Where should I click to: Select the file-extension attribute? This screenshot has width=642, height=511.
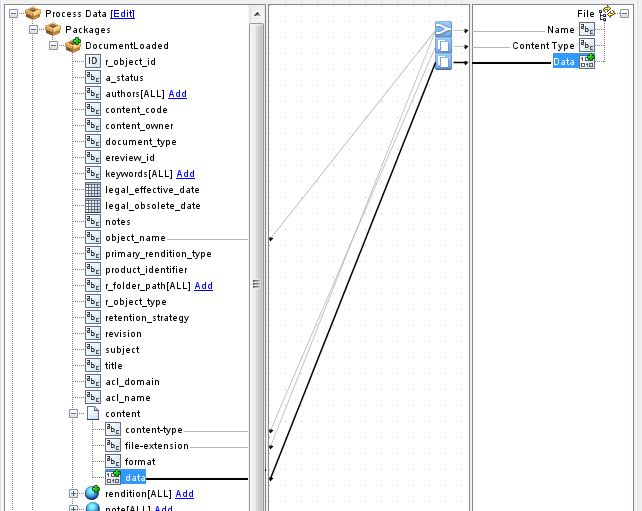point(157,446)
